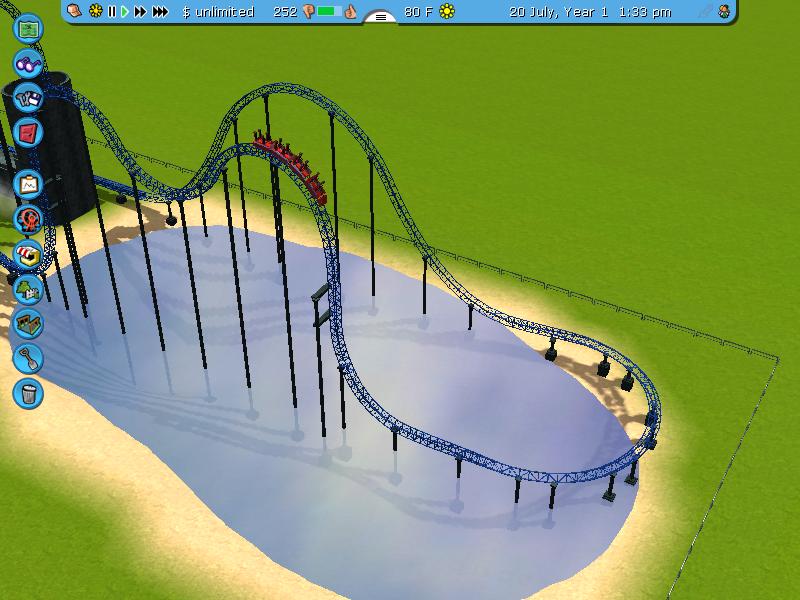Viewport: 800px width, 600px height.
Task: Click the green park rating bar
Action: point(330,11)
